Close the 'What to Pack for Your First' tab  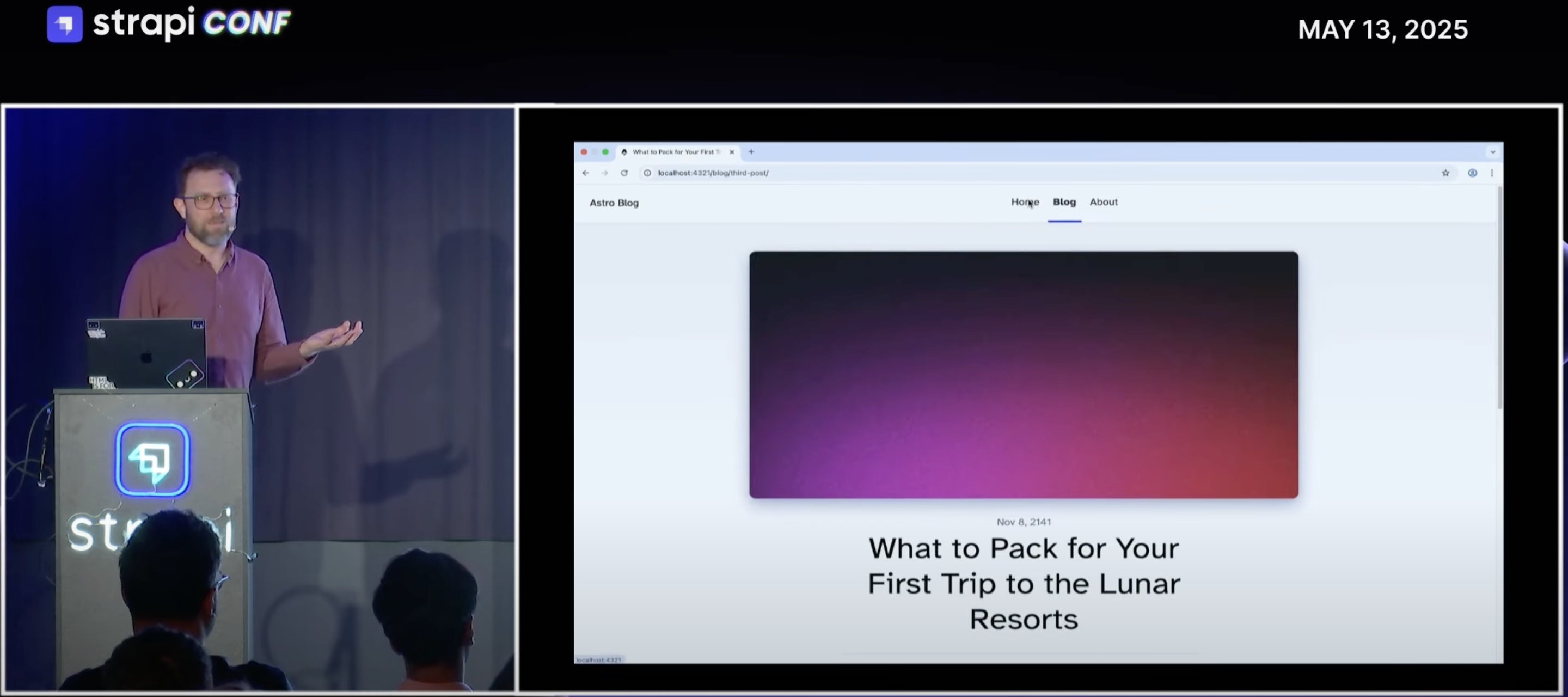pos(732,152)
